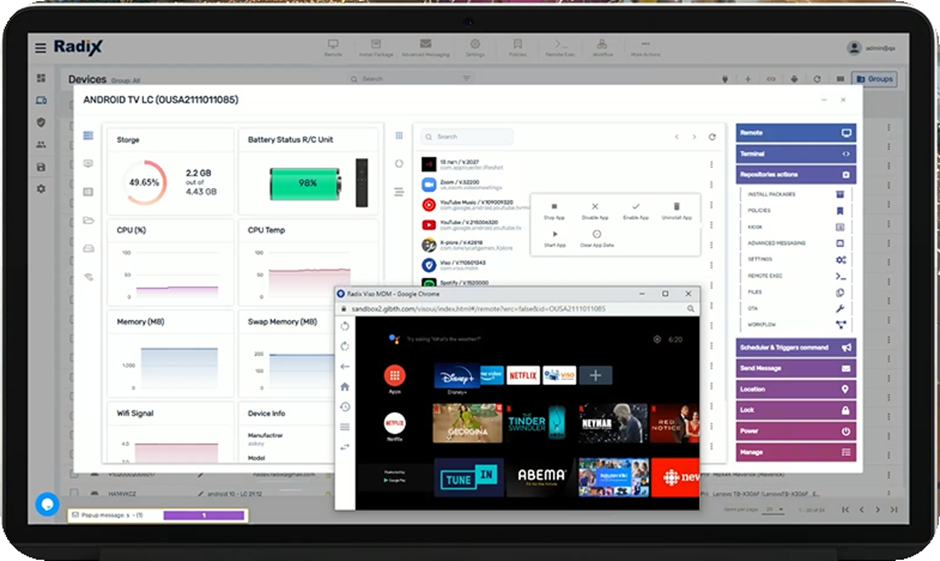Select REMOTE EXEC from repository actions
The width and height of the screenshot is (940, 561).
(765, 275)
